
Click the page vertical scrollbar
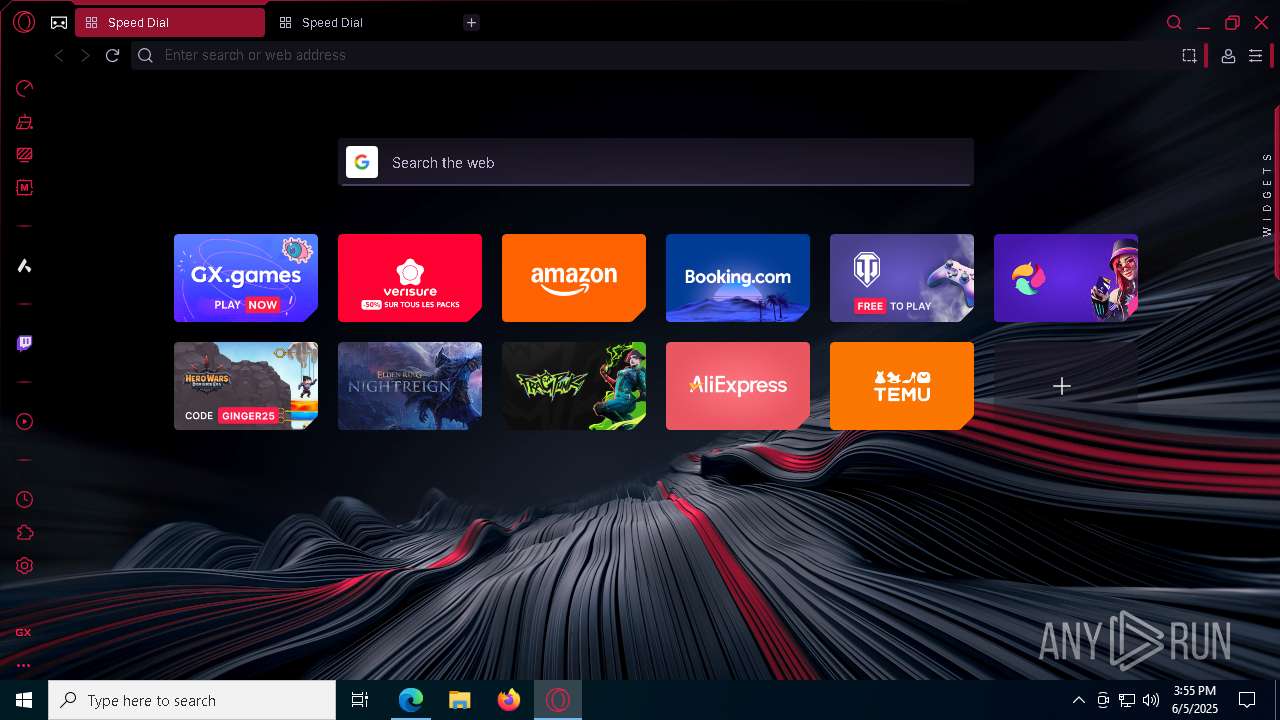pos(1277,192)
